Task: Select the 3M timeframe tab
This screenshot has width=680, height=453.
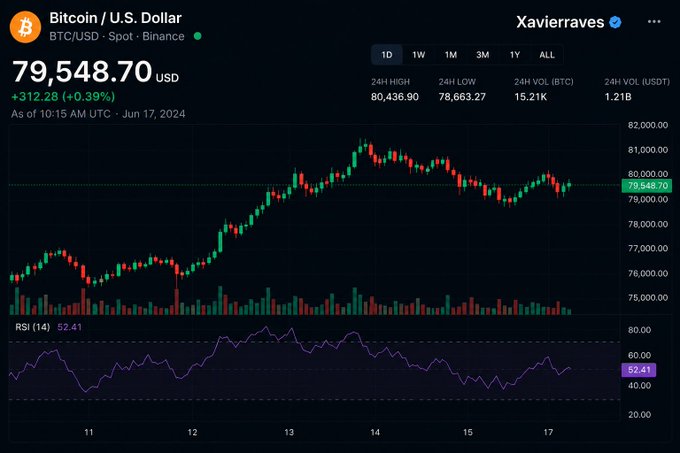Action: [x=483, y=55]
